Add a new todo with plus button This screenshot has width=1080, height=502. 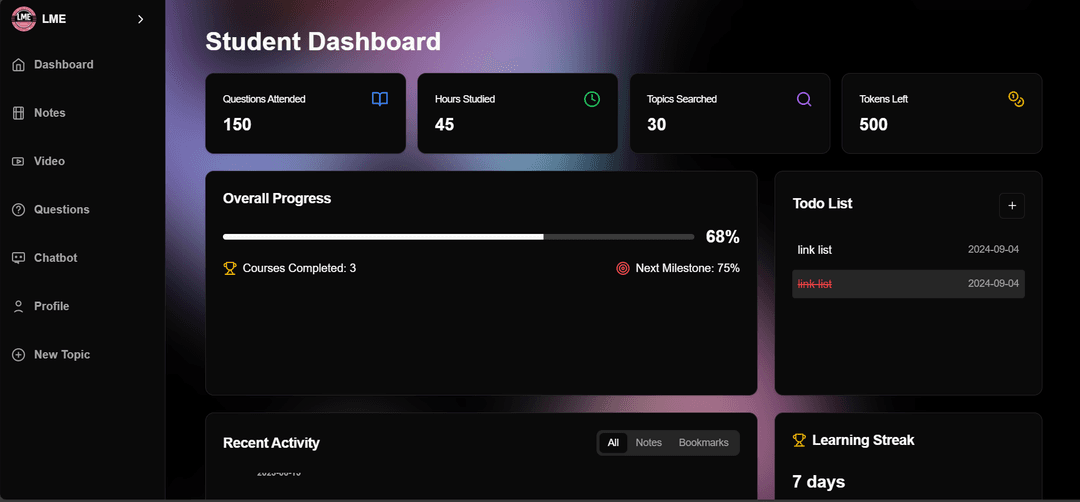(1012, 205)
